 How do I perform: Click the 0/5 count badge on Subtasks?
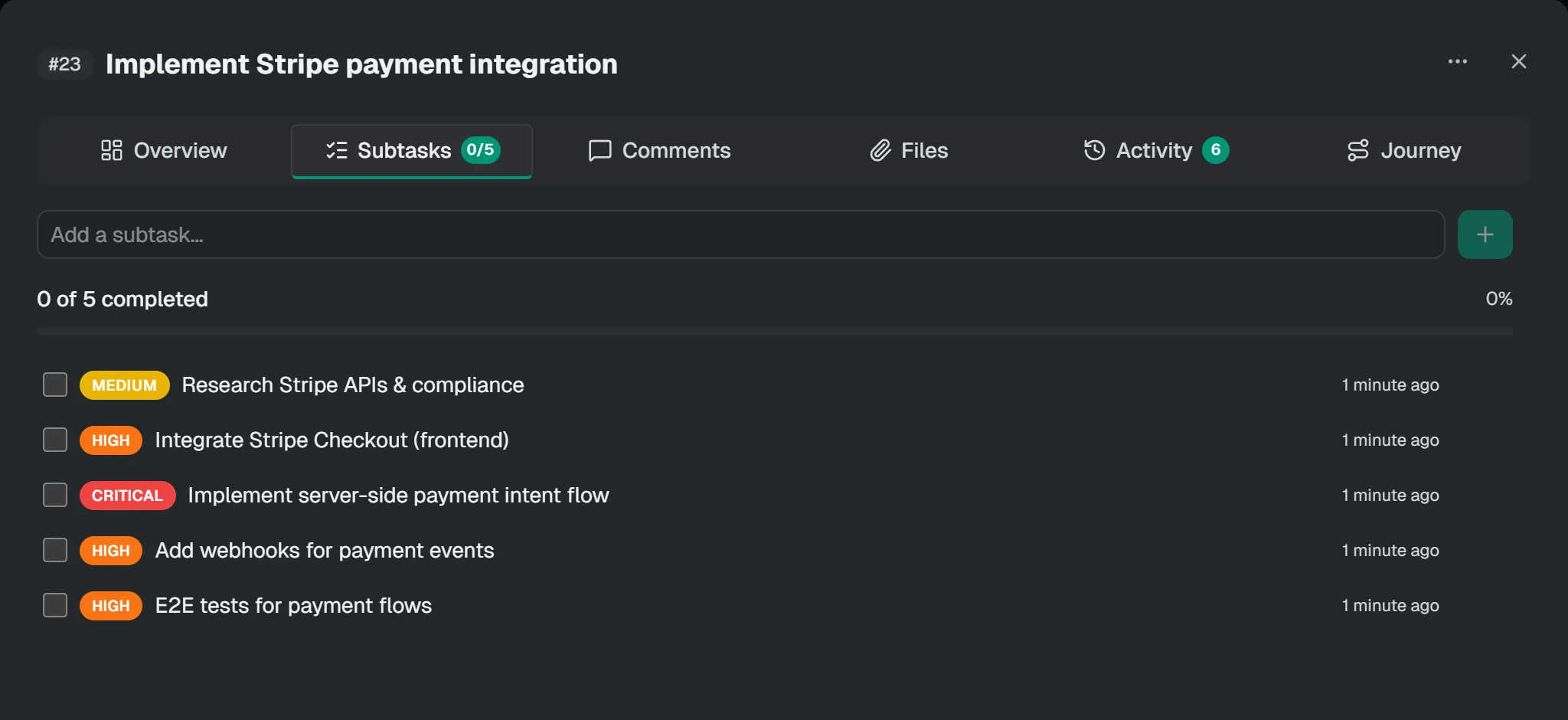point(480,150)
